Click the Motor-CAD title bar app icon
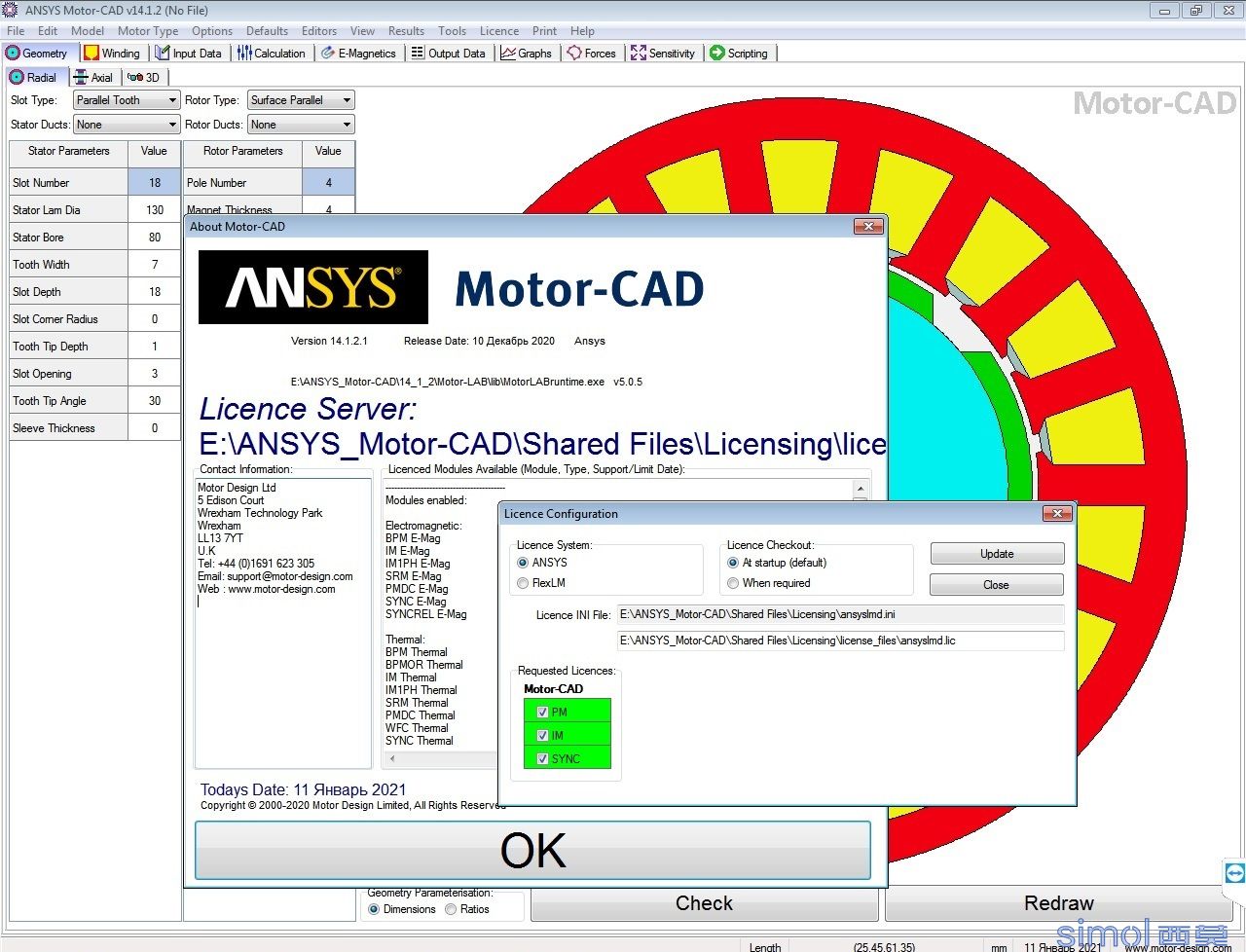The image size is (1246, 952). (11, 11)
